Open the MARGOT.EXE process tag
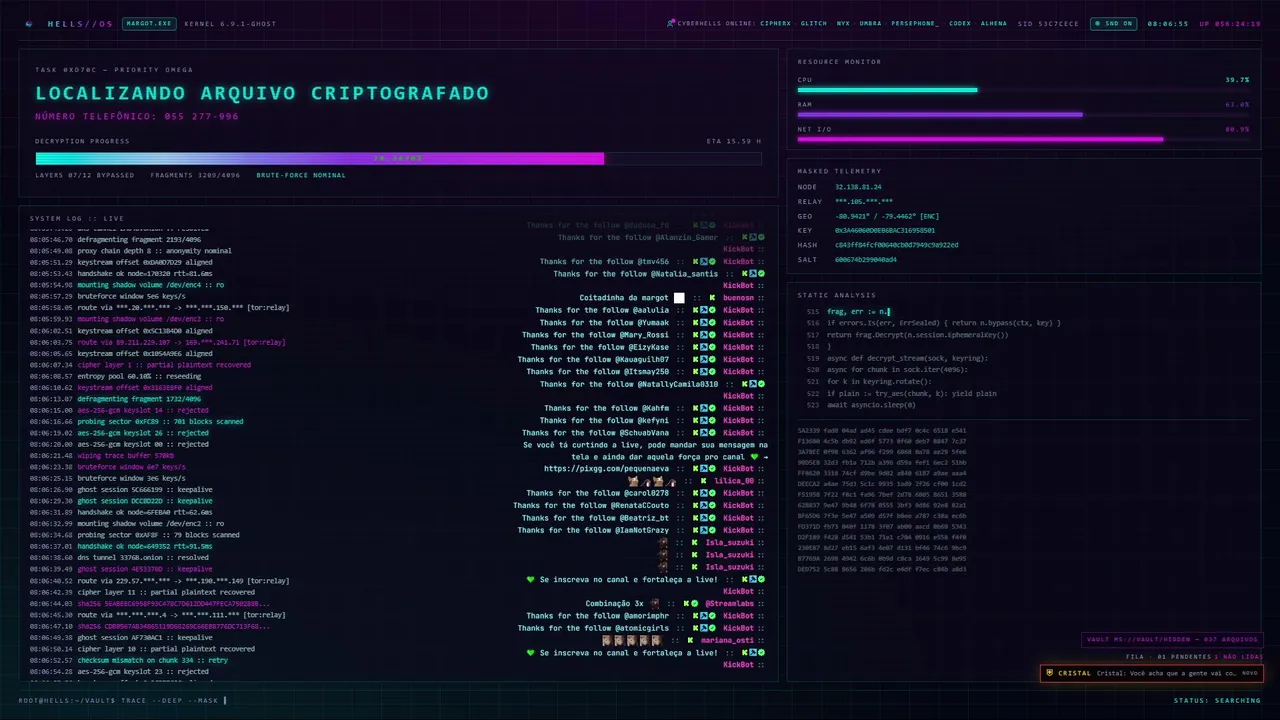Viewport: 1280px width, 720px height. click(149, 23)
